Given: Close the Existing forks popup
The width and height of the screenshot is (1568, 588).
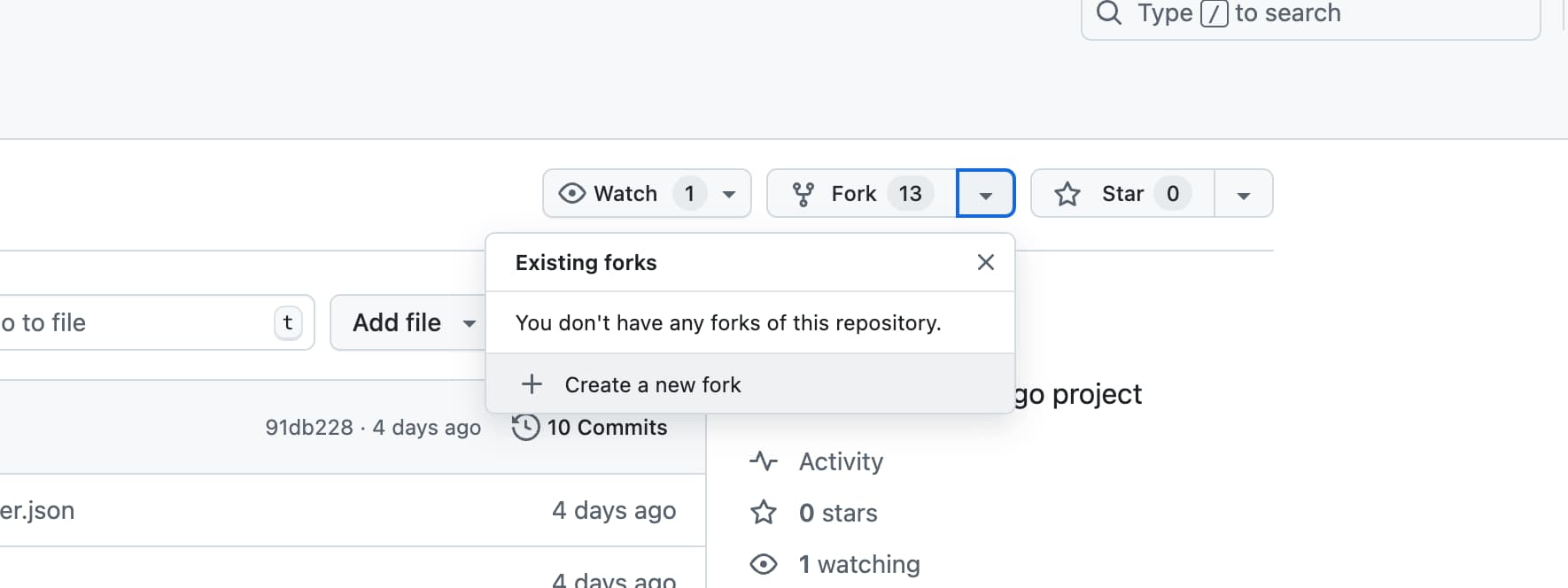Looking at the screenshot, I should click(x=985, y=262).
